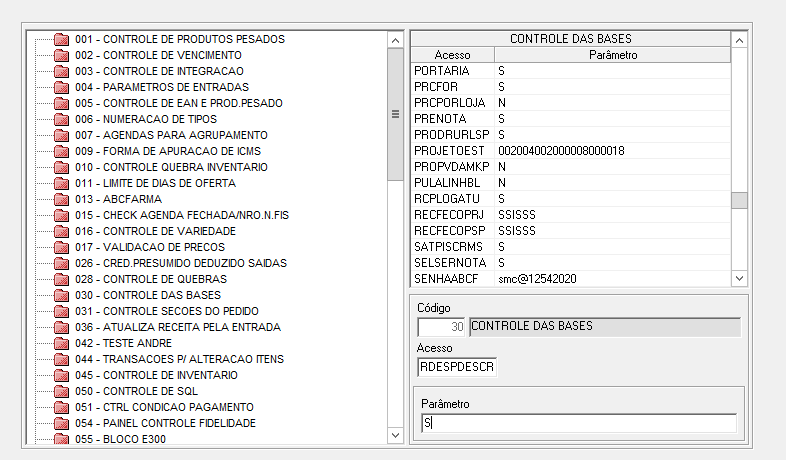Viewport: 786px width, 460px height.
Task: Click folder icon of 050 - CONTROLE DE SQL
Action: tap(61, 391)
